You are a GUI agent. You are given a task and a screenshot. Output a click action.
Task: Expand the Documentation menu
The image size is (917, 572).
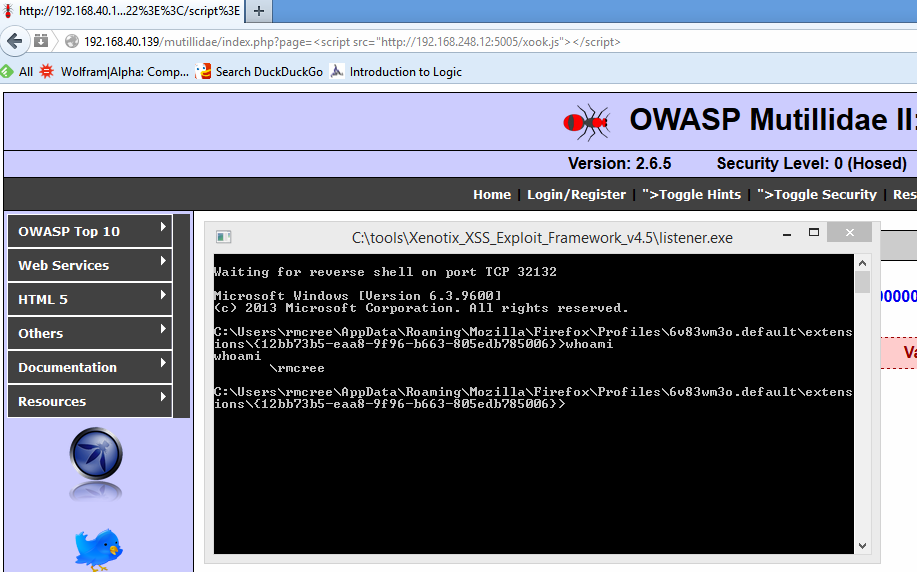(x=90, y=367)
